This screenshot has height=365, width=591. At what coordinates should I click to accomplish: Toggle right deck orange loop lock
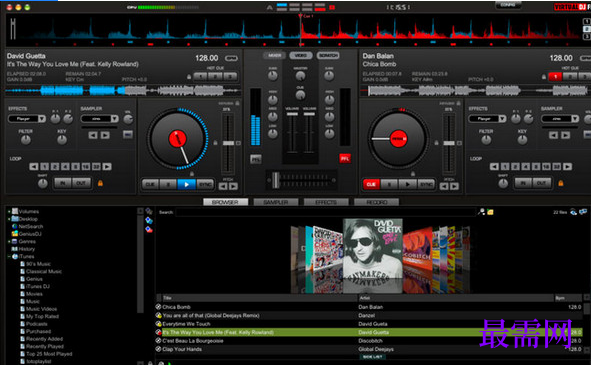pos(561,183)
